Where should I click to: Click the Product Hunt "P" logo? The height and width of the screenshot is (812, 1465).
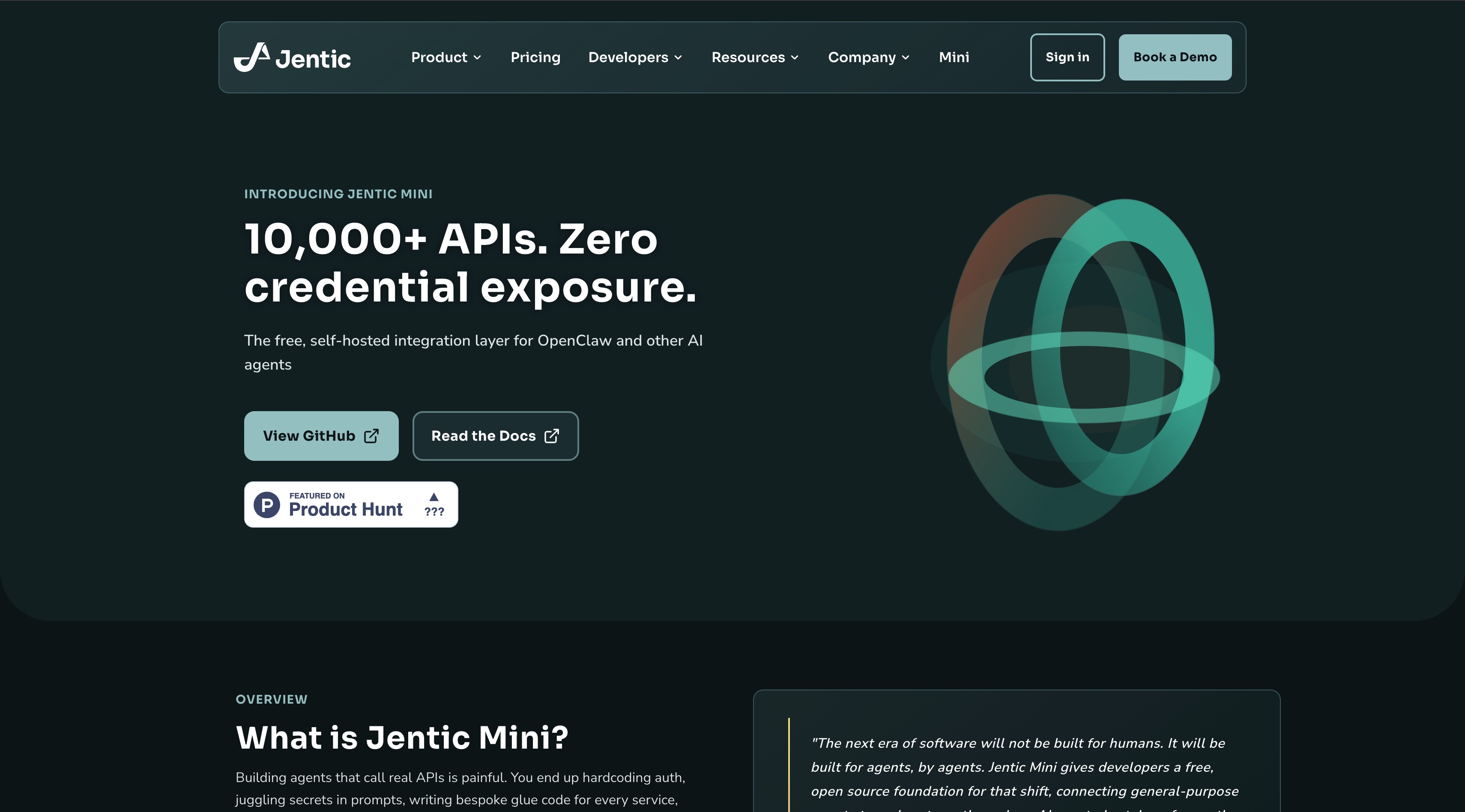[267, 505]
